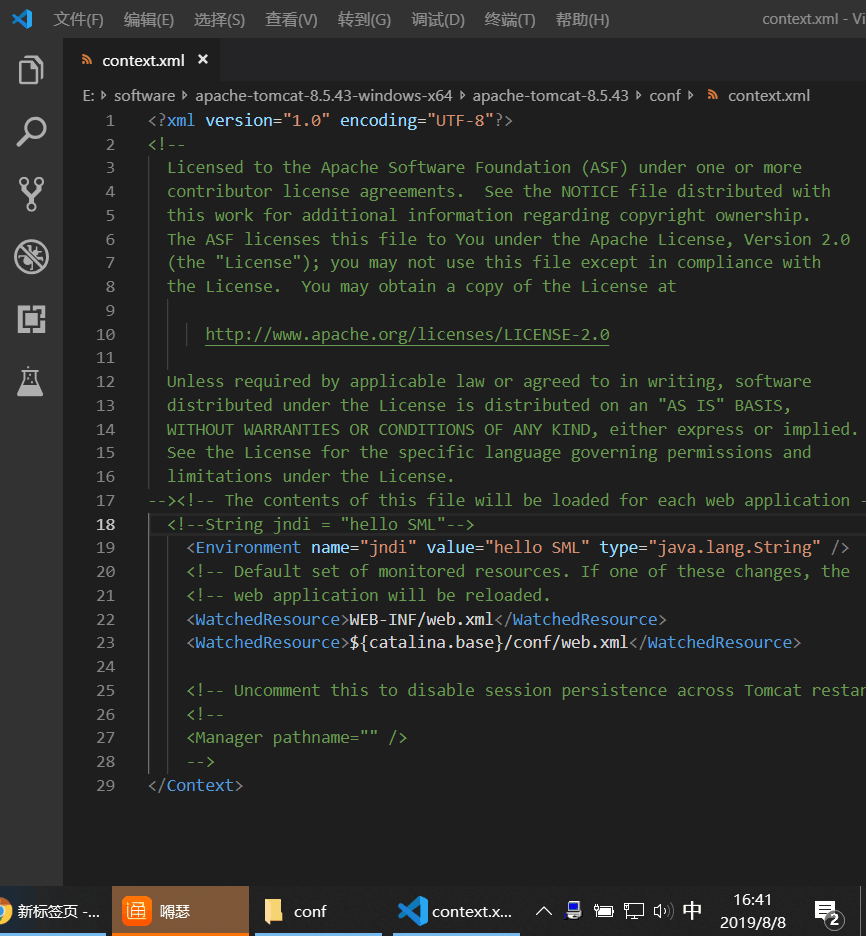Click the "hello SML" value on line 19
The image size is (866, 936).
(x=537, y=547)
